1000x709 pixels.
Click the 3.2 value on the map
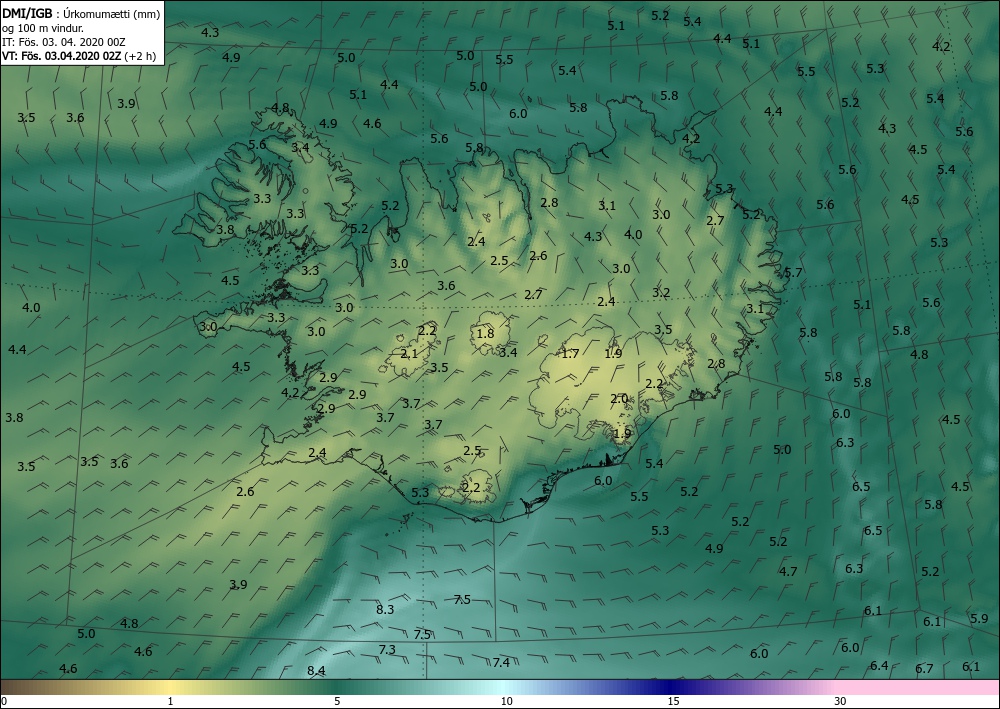click(x=661, y=293)
